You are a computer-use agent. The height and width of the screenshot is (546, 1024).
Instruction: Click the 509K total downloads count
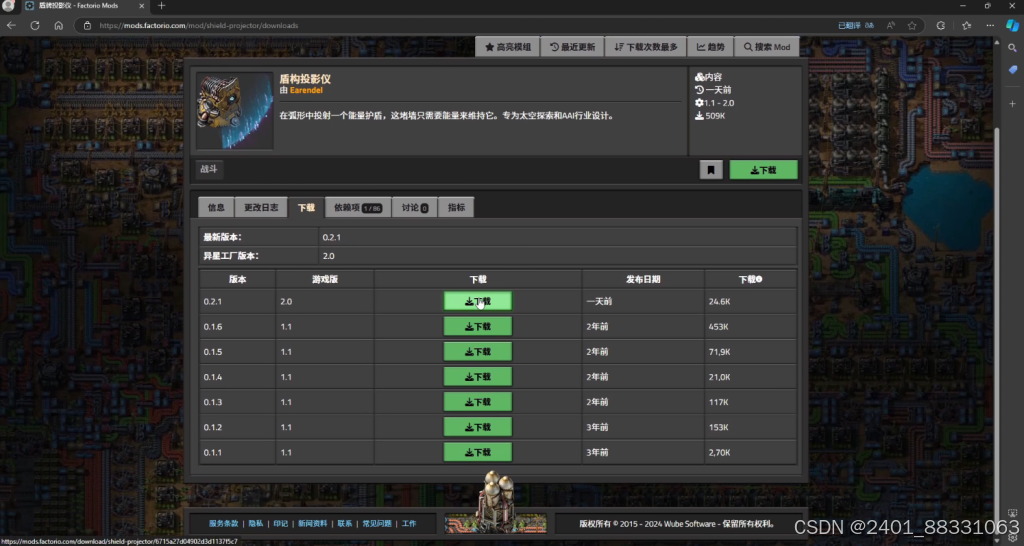[x=710, y=116]
